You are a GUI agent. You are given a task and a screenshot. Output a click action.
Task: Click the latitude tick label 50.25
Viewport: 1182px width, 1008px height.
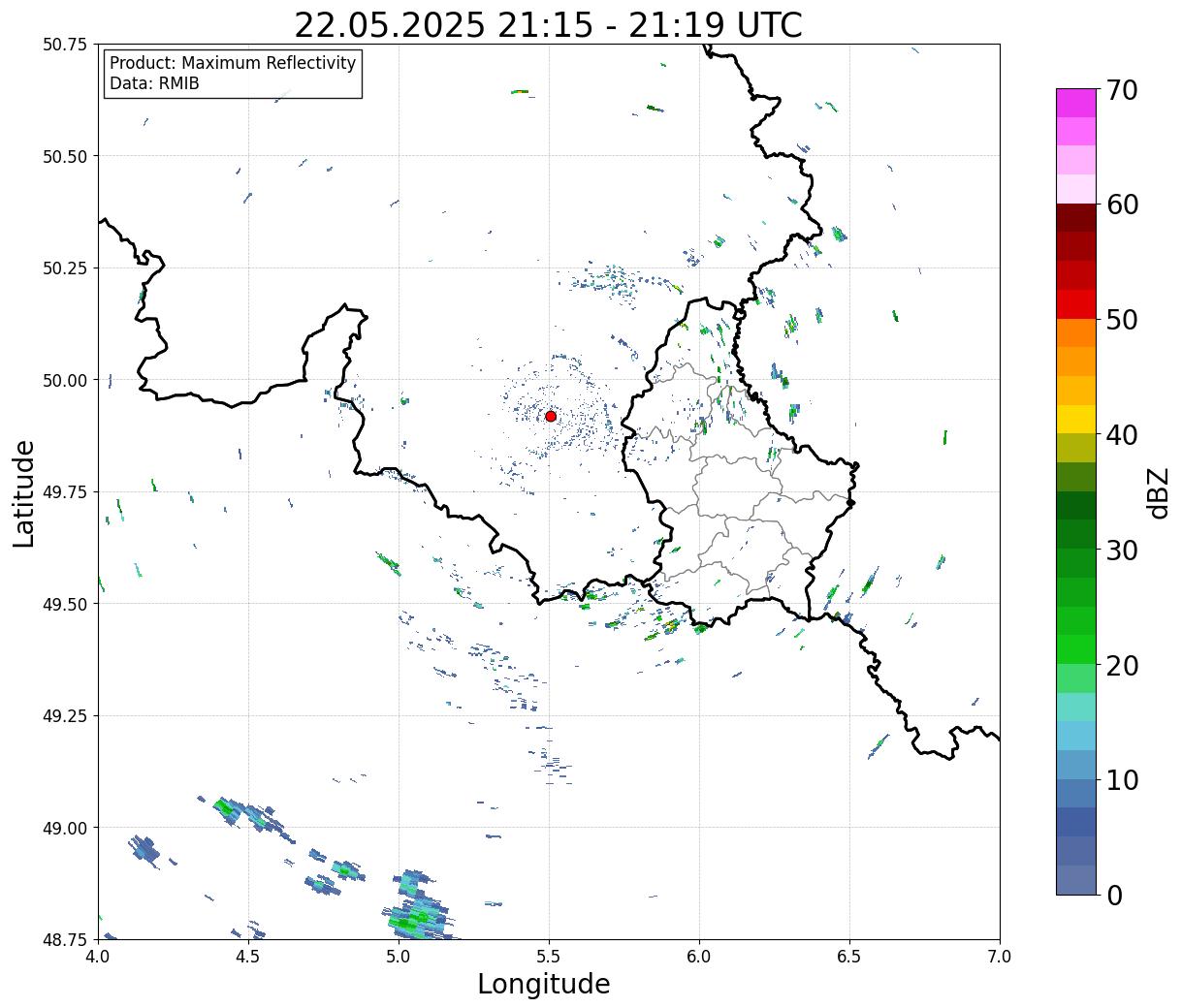(x=65, y=268)
